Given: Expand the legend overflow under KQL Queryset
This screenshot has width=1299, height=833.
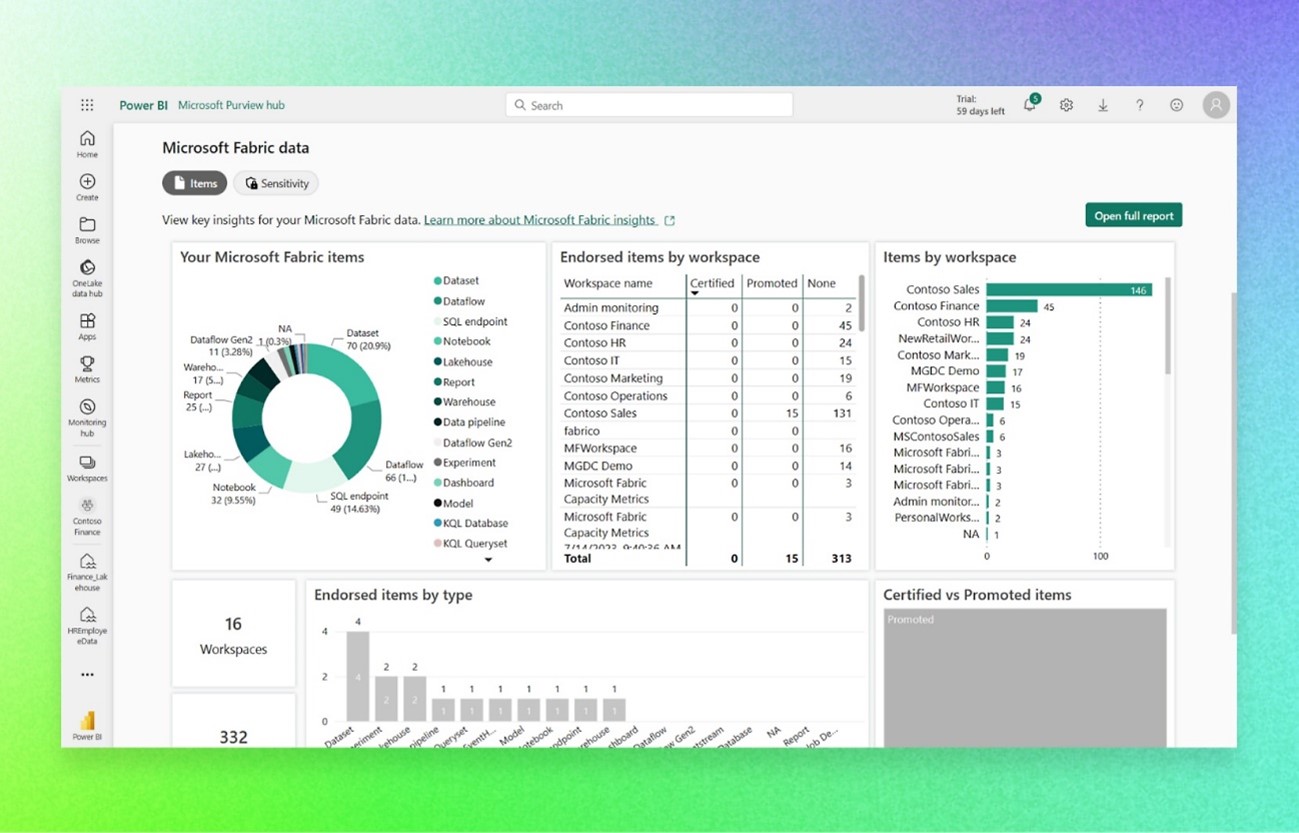Looking at the screenshot, I should [488, 561].
